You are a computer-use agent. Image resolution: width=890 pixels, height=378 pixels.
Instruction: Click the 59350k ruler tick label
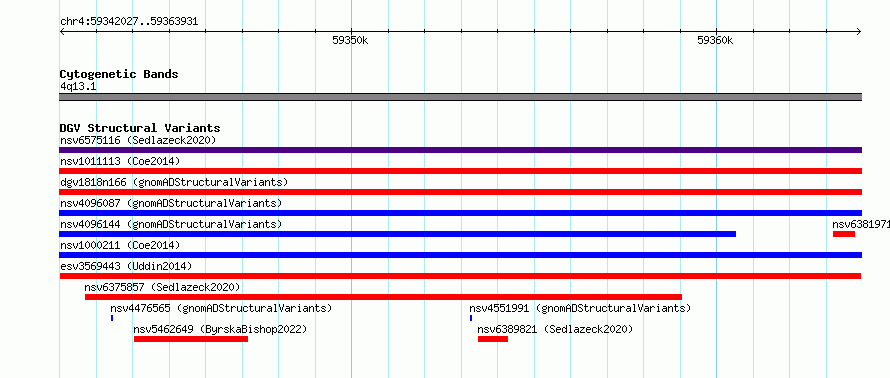coord(350,40)
